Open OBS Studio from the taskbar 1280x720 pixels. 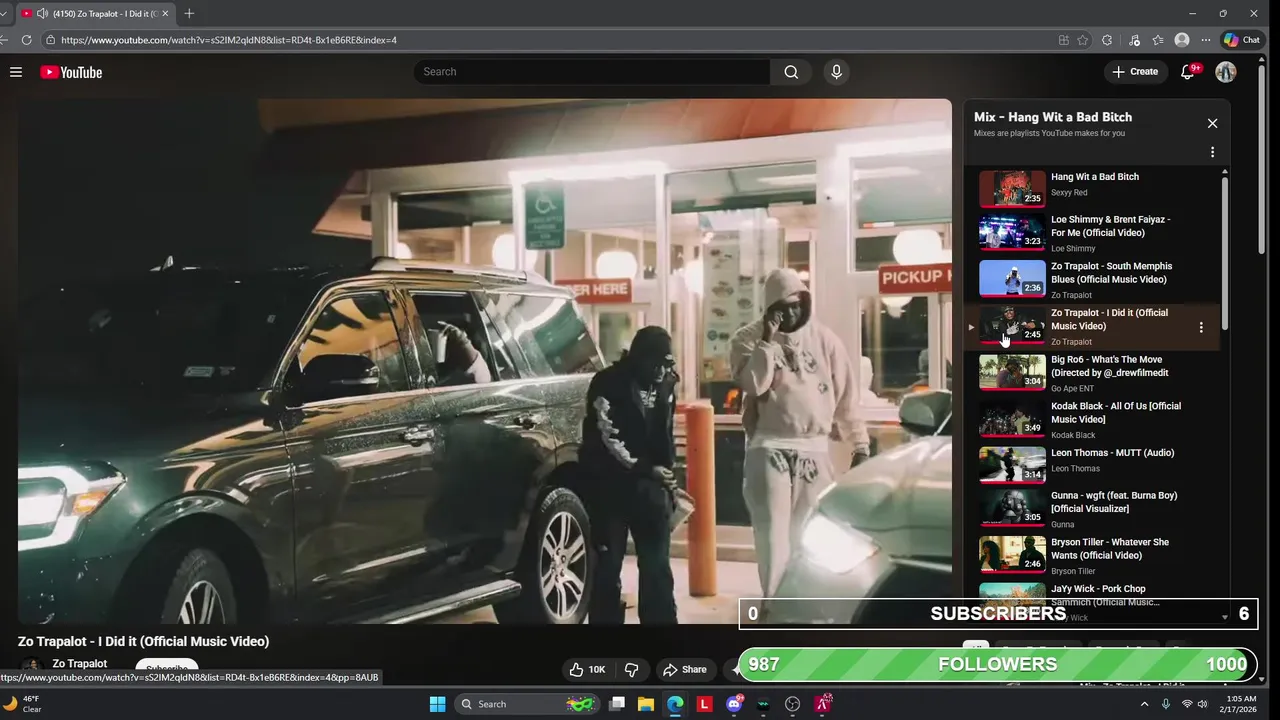coord(793,704)
